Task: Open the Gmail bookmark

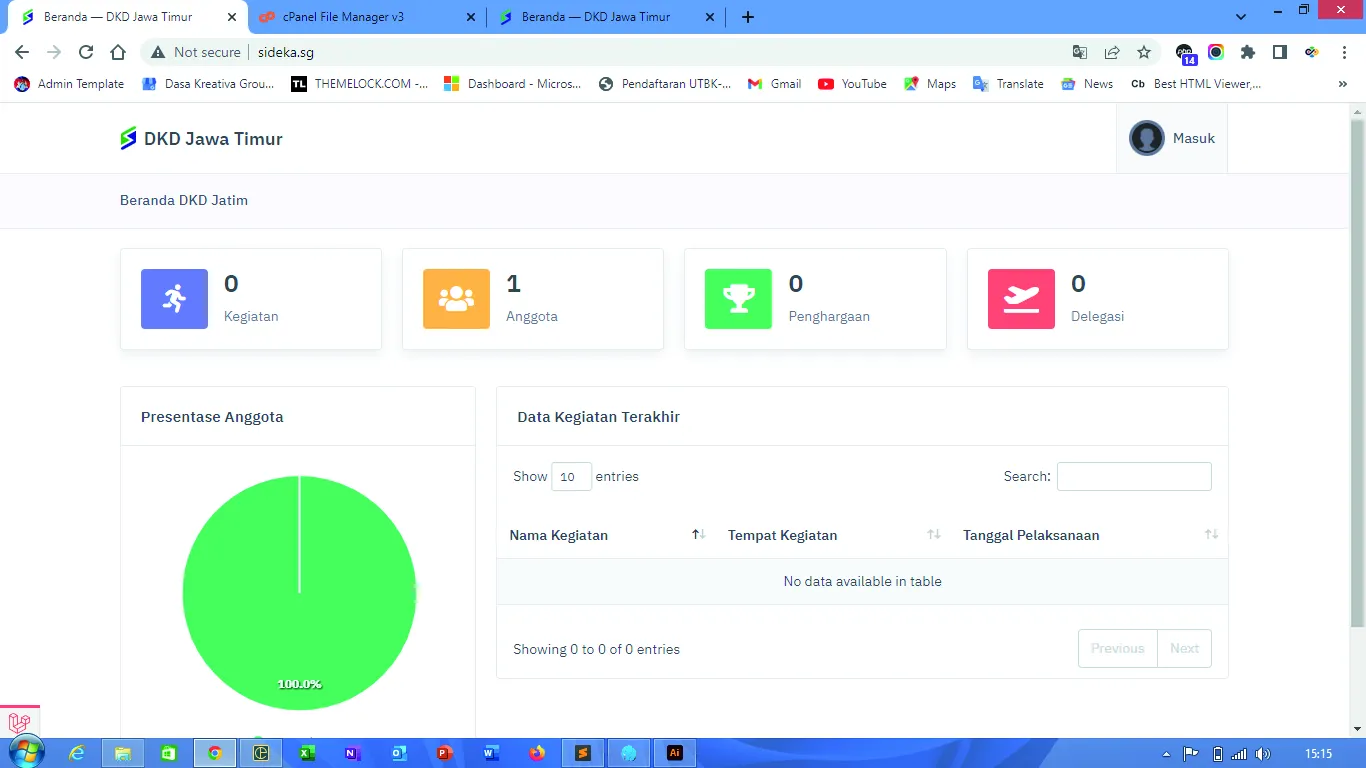Action: click(x=774, y=84)
